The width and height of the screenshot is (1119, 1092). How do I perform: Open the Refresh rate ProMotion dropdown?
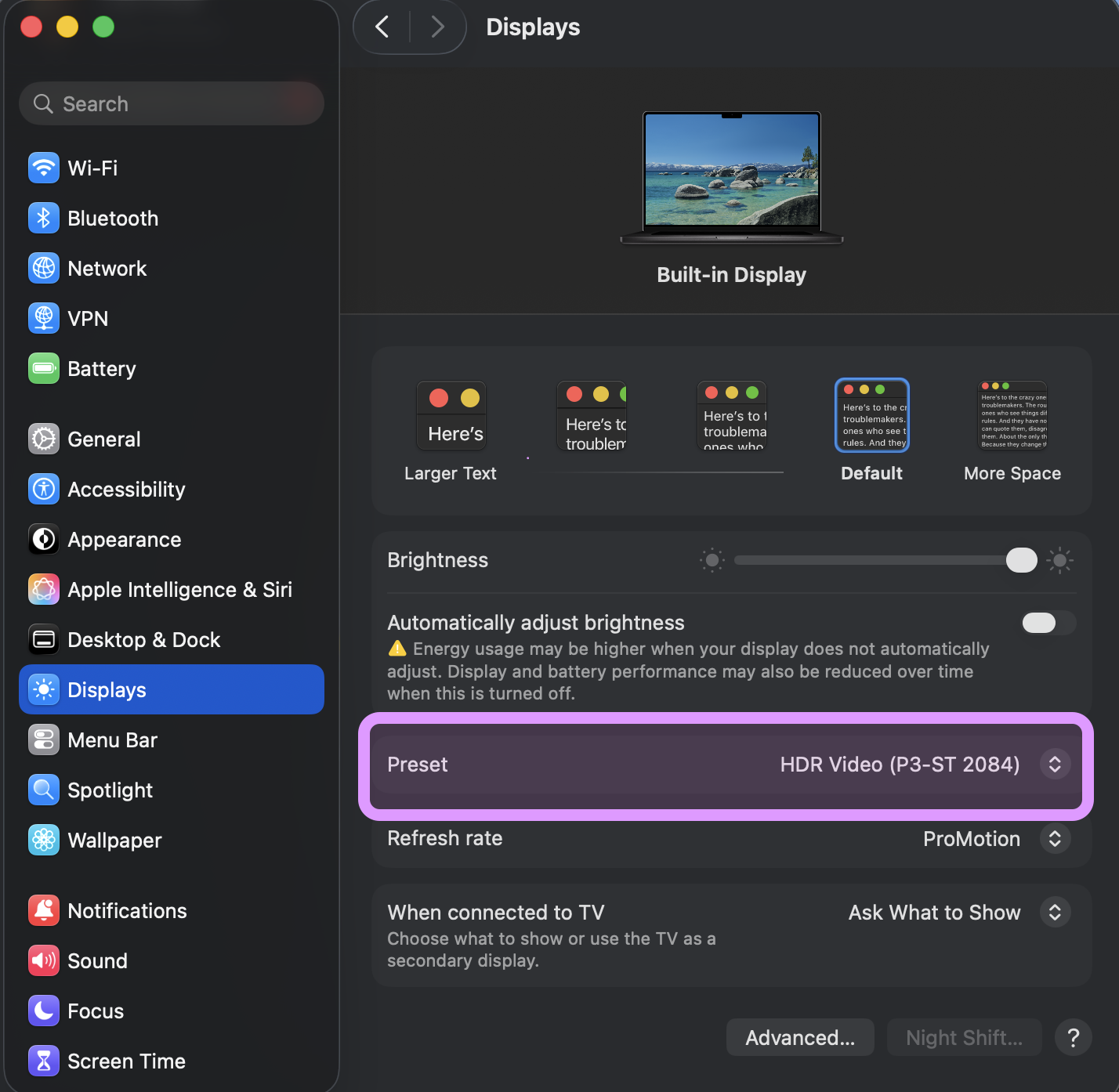pyautogui.click(x=1055, y=838)
